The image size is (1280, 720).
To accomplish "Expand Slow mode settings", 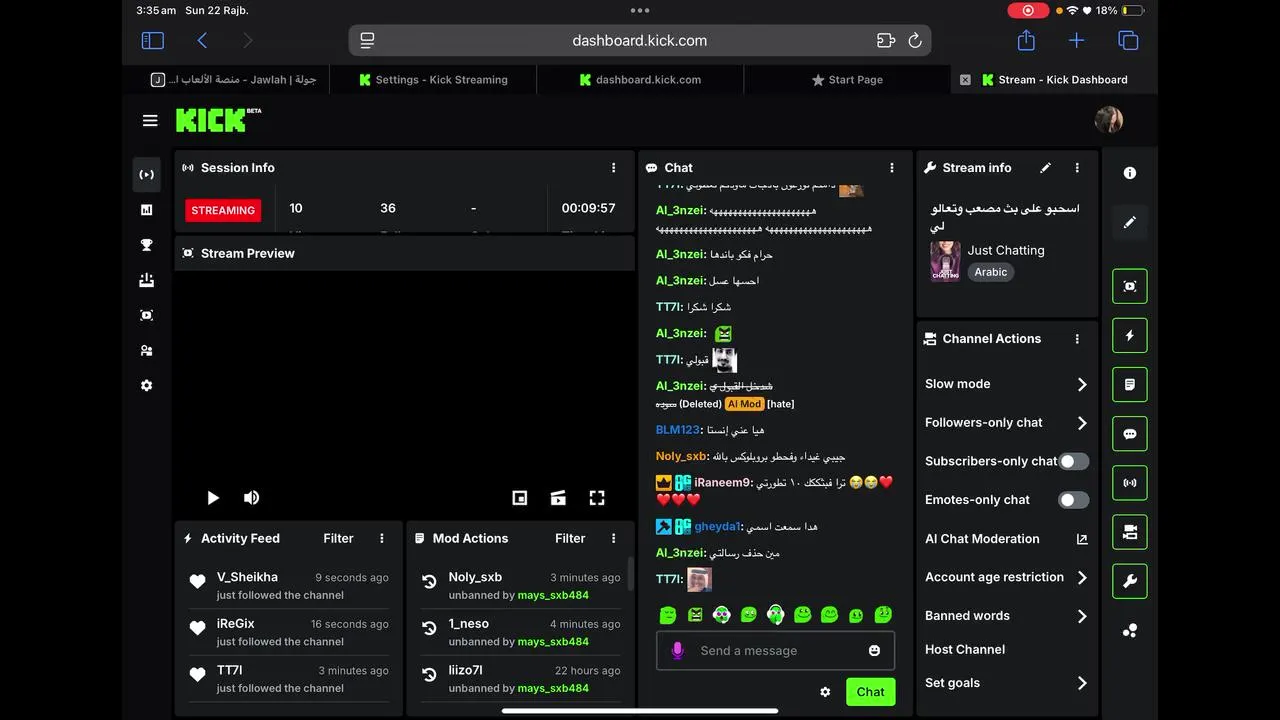I will [1005, 384].
